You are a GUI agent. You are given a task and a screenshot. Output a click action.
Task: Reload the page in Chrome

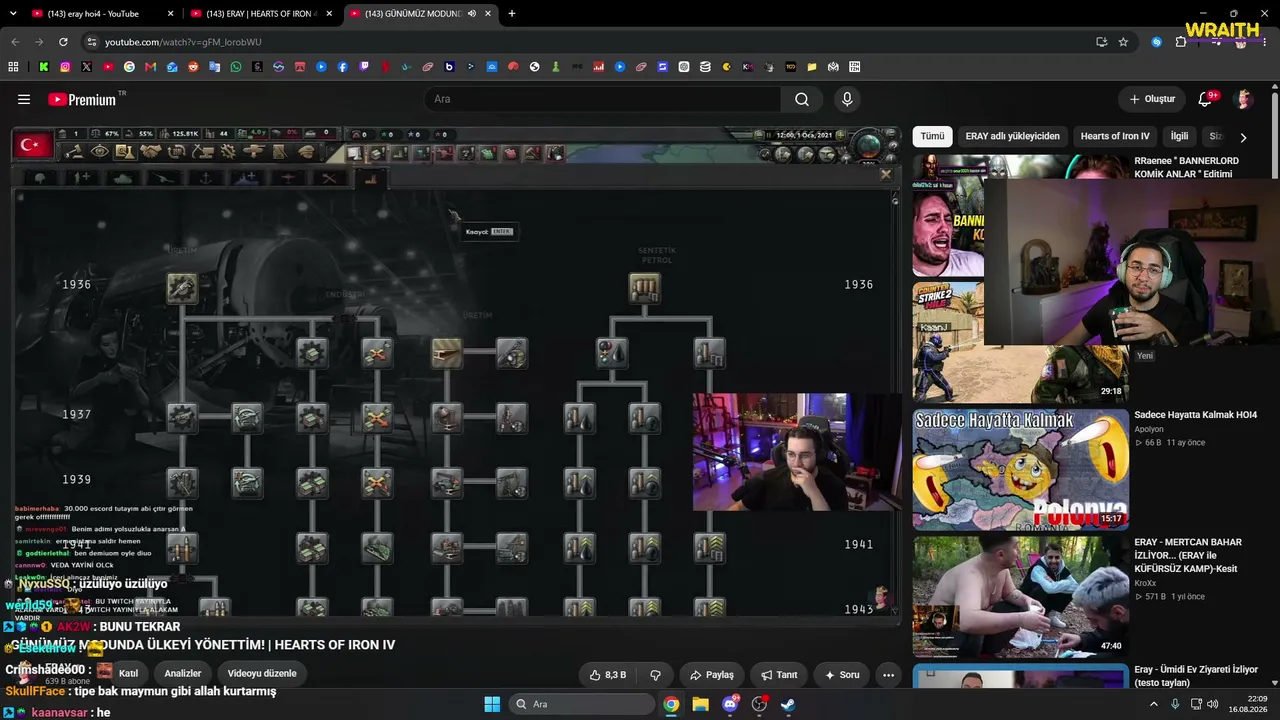[x=63, y=42]
